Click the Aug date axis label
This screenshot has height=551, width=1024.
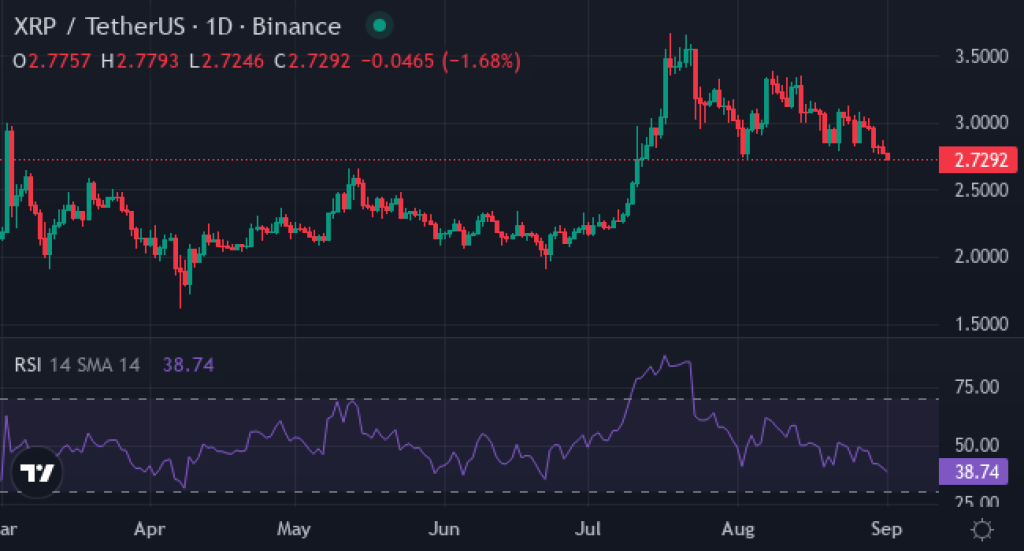[x=738, y=529]
